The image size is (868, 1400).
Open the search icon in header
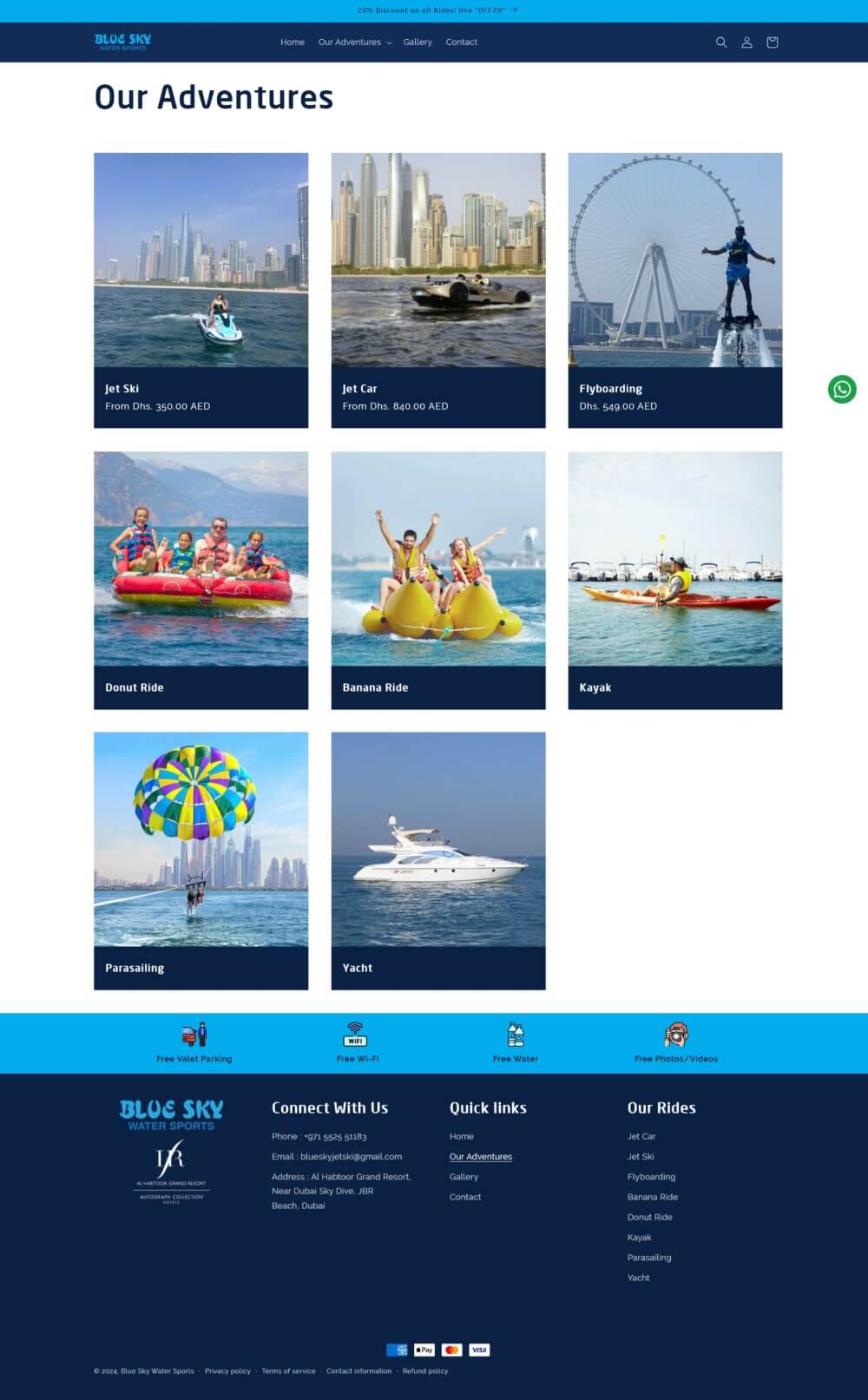tap(720, 43)
